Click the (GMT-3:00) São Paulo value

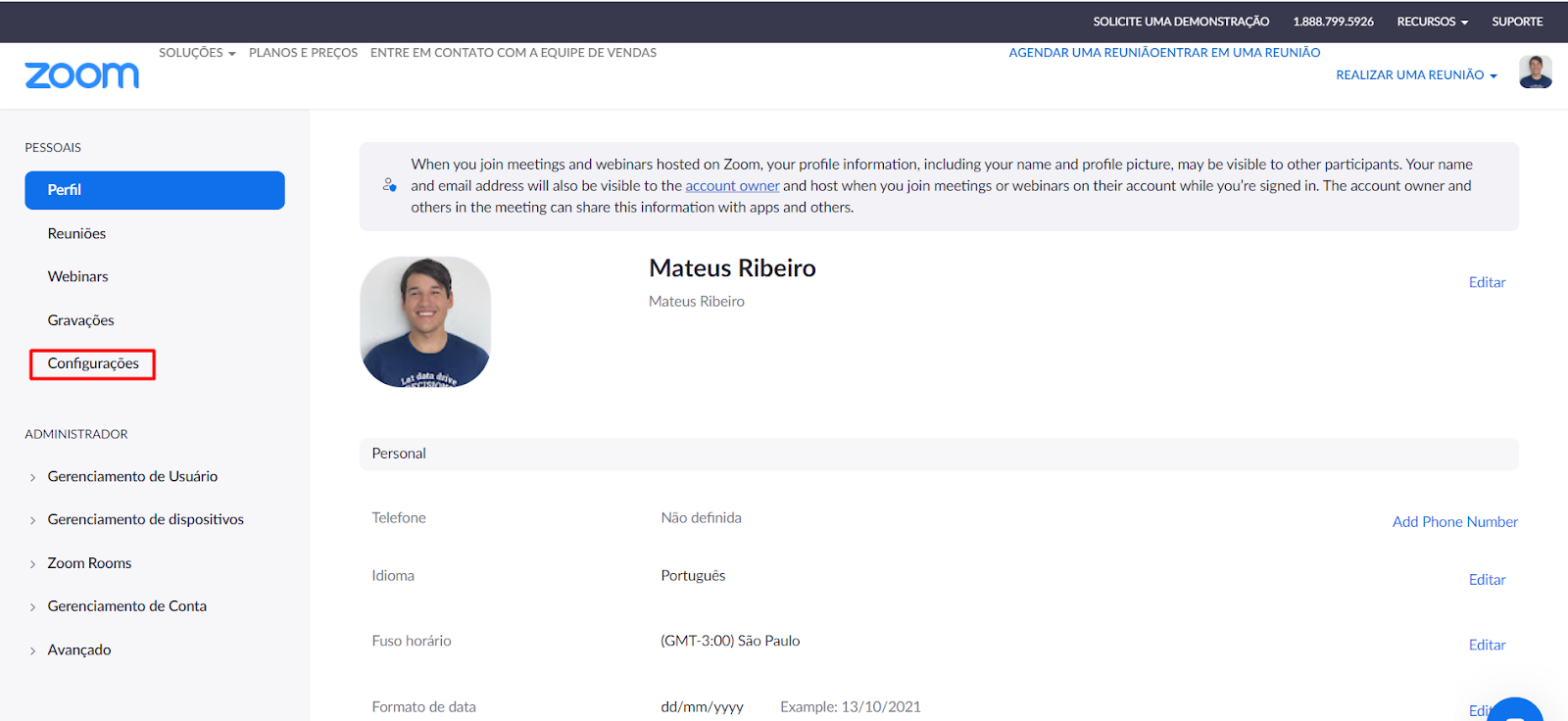730,641
